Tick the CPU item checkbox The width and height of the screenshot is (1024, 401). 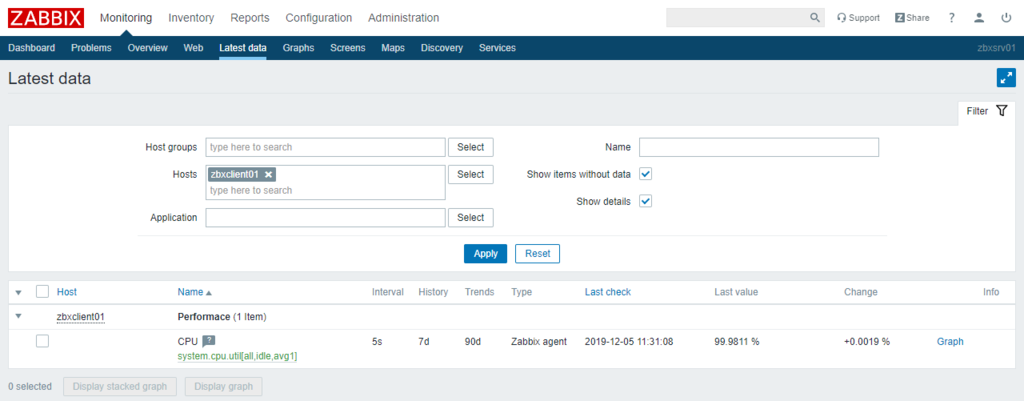point(42,341)
